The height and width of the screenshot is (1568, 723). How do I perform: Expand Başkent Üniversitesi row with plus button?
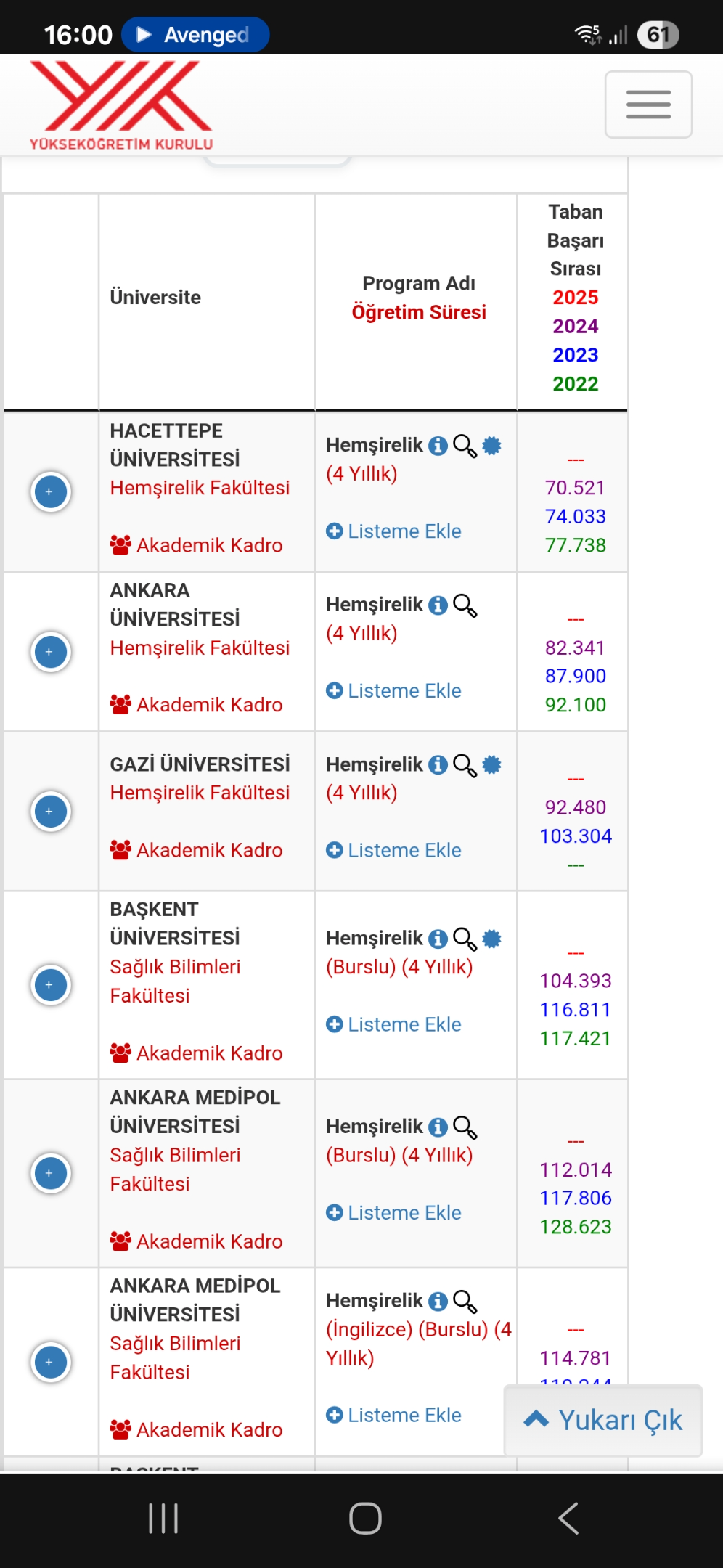pos(50,985)
